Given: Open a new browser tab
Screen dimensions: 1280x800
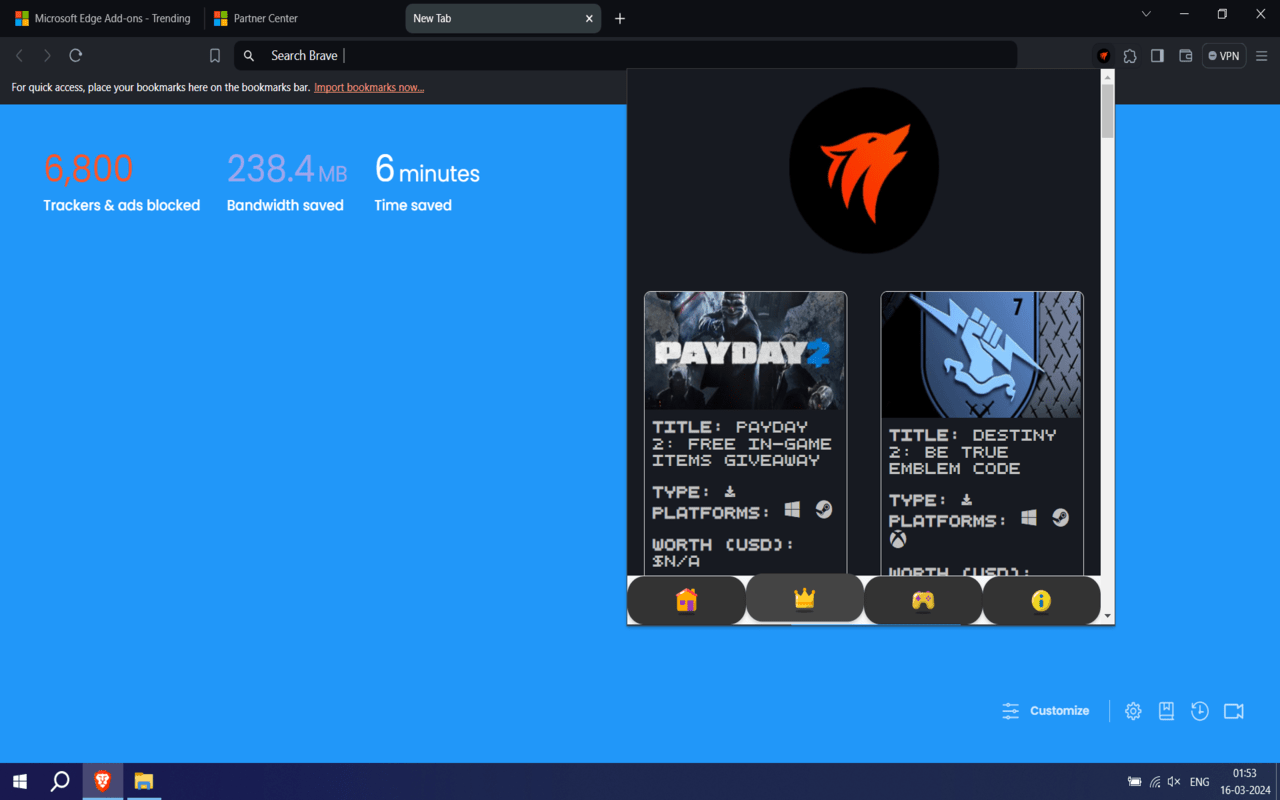Looking at the screenshot, I should (620, 18).
